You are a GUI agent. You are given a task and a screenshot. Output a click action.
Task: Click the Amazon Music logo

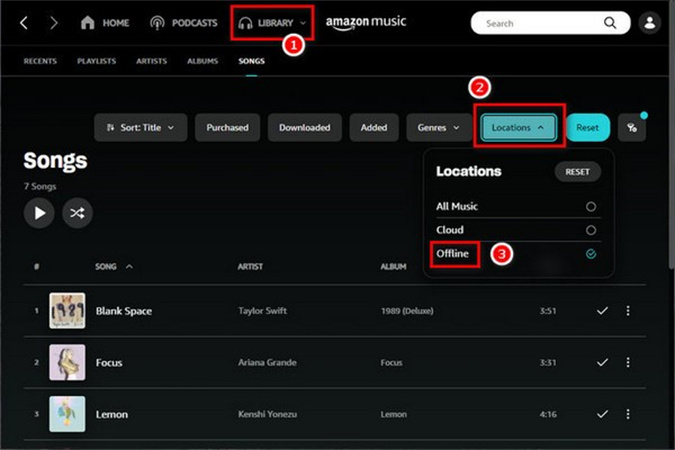tap(365, 22)
